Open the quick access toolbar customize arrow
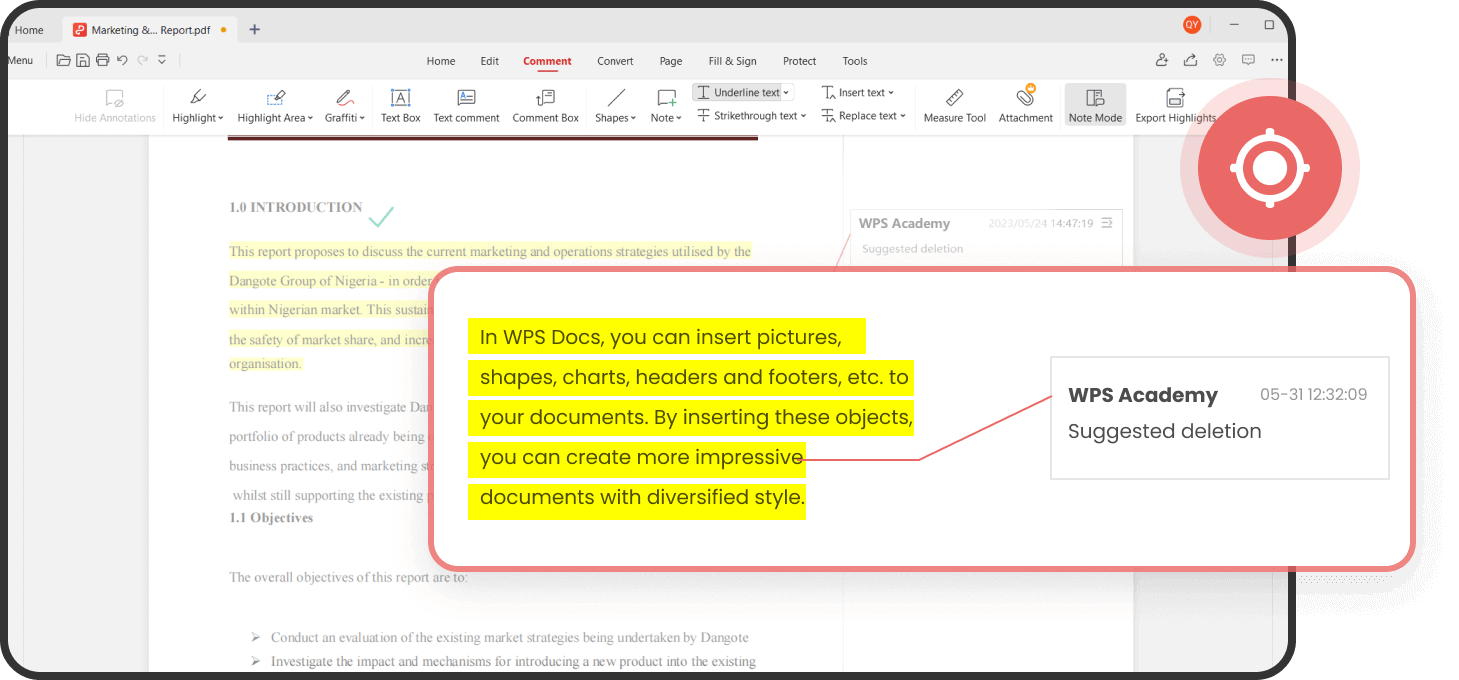The width and height of the screenshot is (1459, 680). (x=162, y=60)
